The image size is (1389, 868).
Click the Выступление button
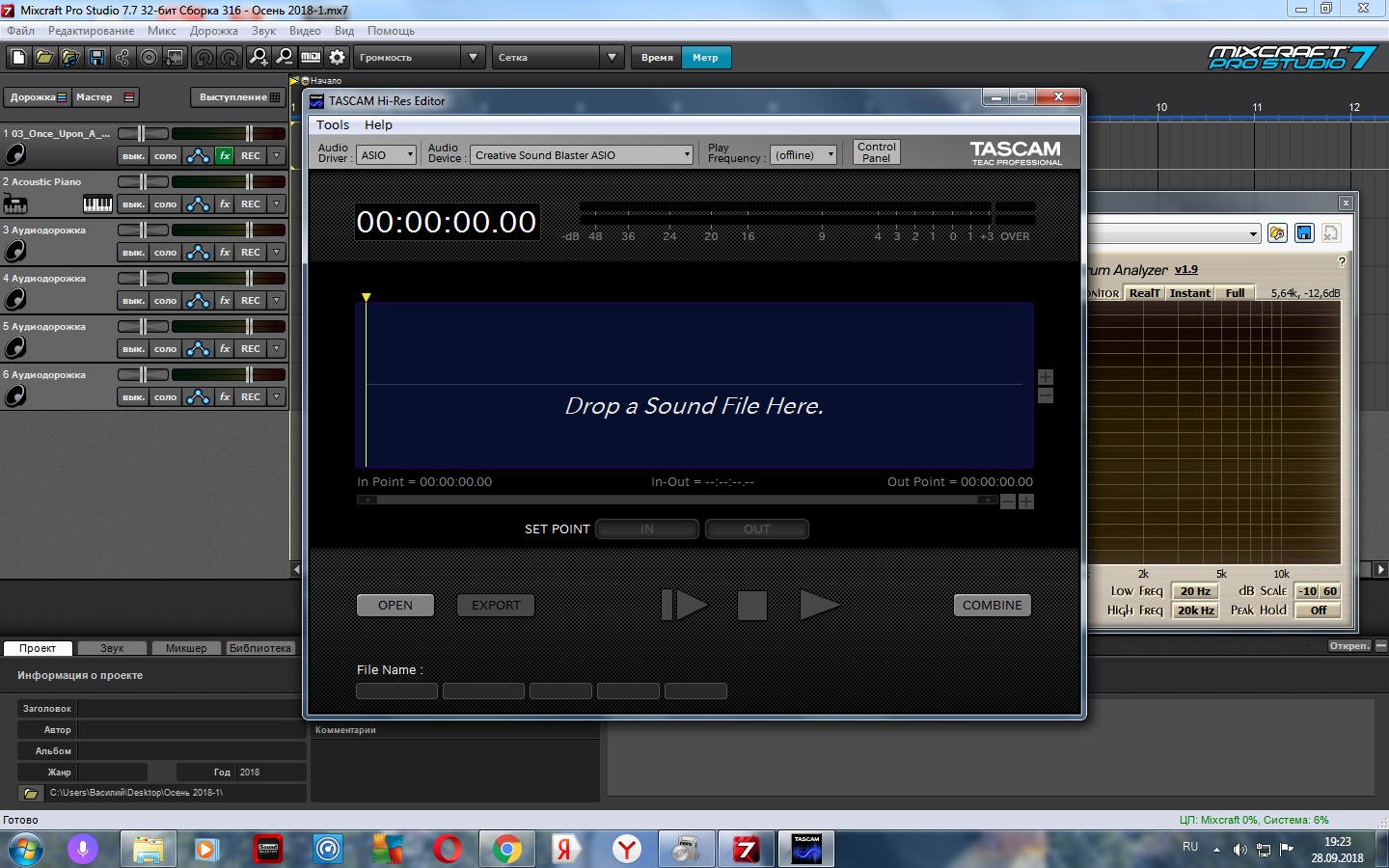(x=238, y=97)
